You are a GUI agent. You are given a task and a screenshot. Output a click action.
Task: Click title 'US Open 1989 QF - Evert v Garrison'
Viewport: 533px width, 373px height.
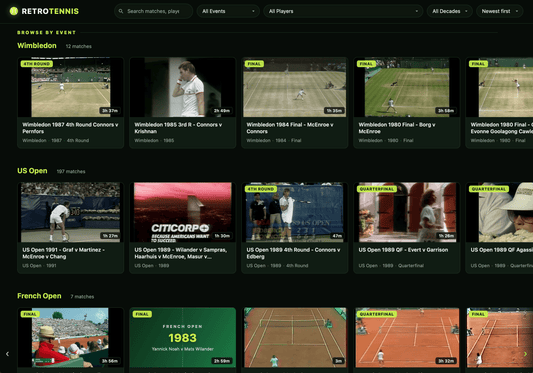(403, 250)
